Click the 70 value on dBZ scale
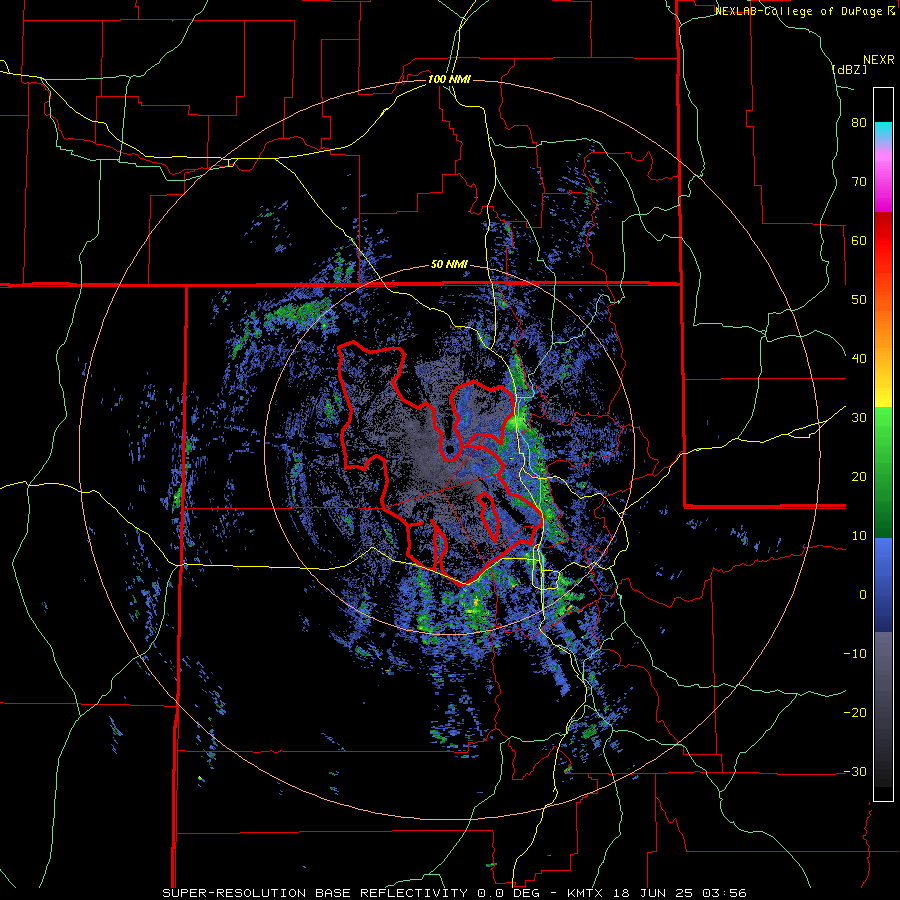Image resolution: width=900 pixels, height=900 pixels. [x=859, y=182]
